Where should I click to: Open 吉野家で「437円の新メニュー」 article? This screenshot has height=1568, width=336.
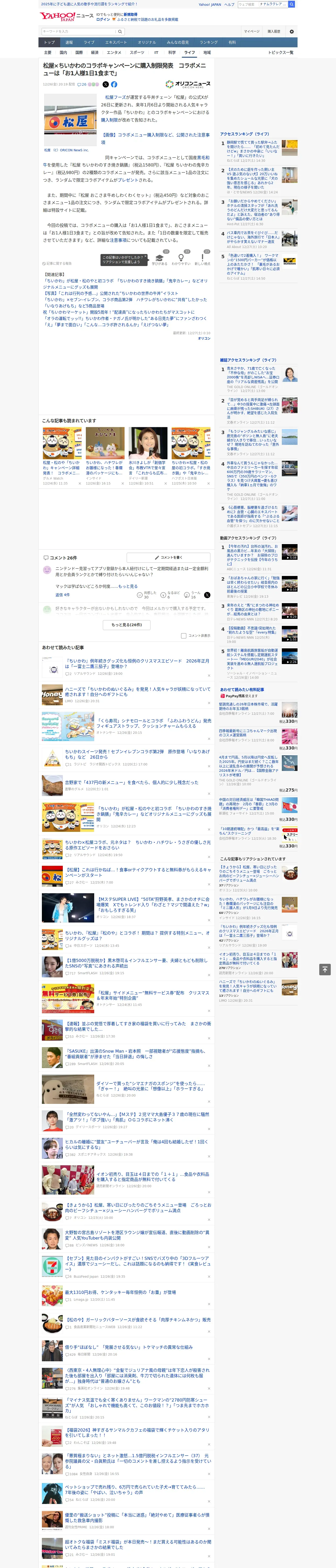pyautogui.click(x=132, y=782)
